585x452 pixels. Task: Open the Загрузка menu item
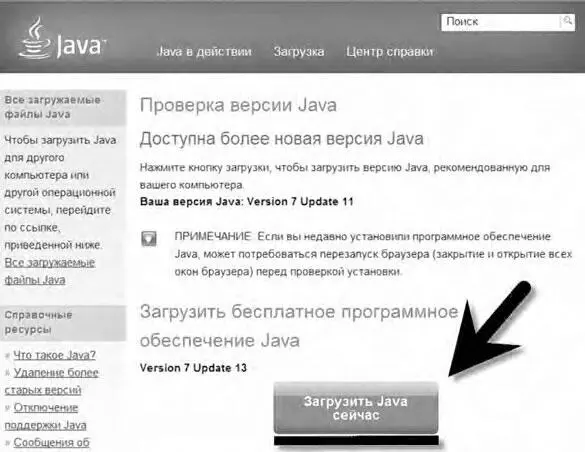pyautogui.click(x=298, y=51)
